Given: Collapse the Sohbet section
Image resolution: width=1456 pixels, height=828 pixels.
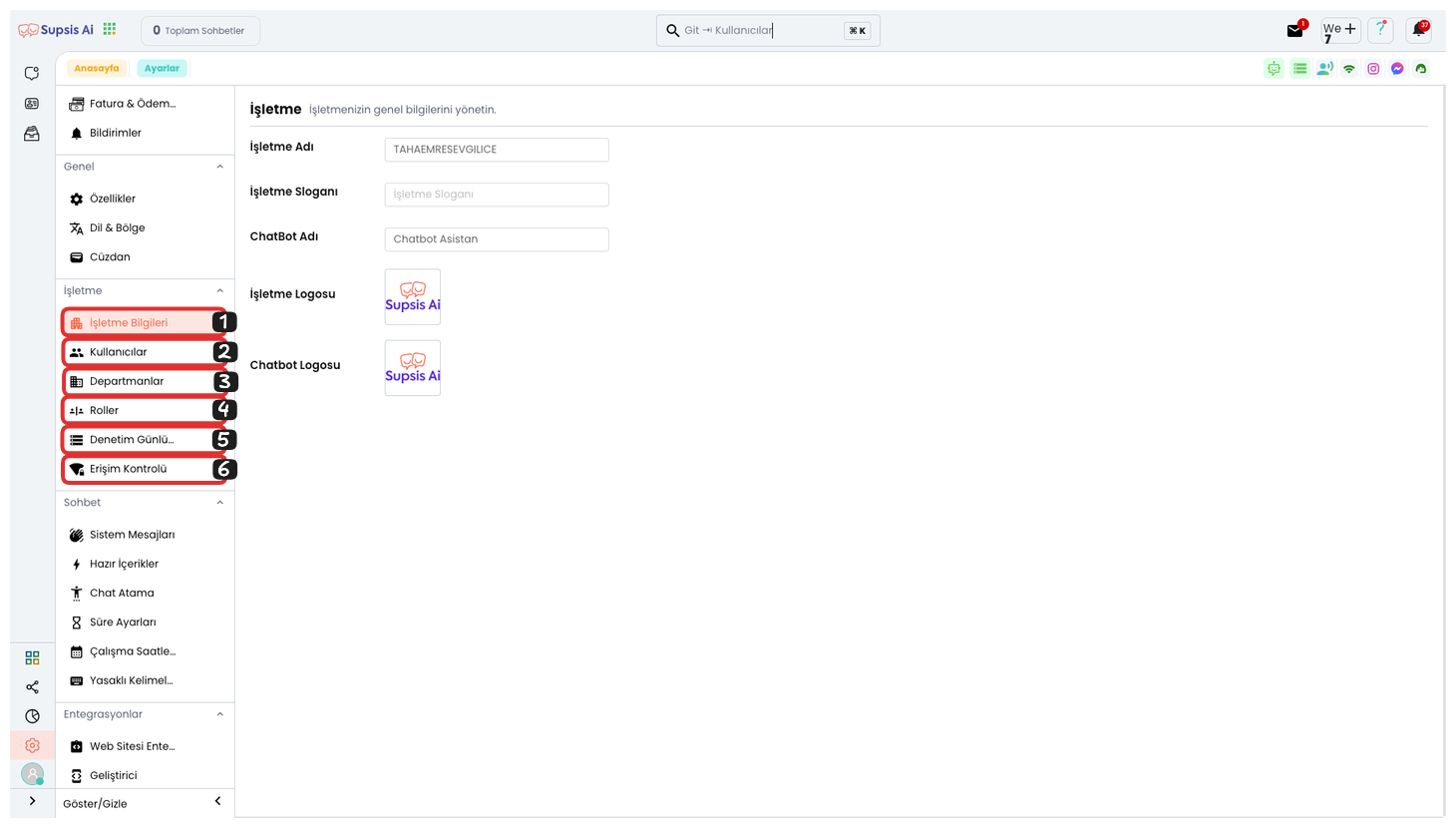Looking at the screenshot, I should coord(220,503).
